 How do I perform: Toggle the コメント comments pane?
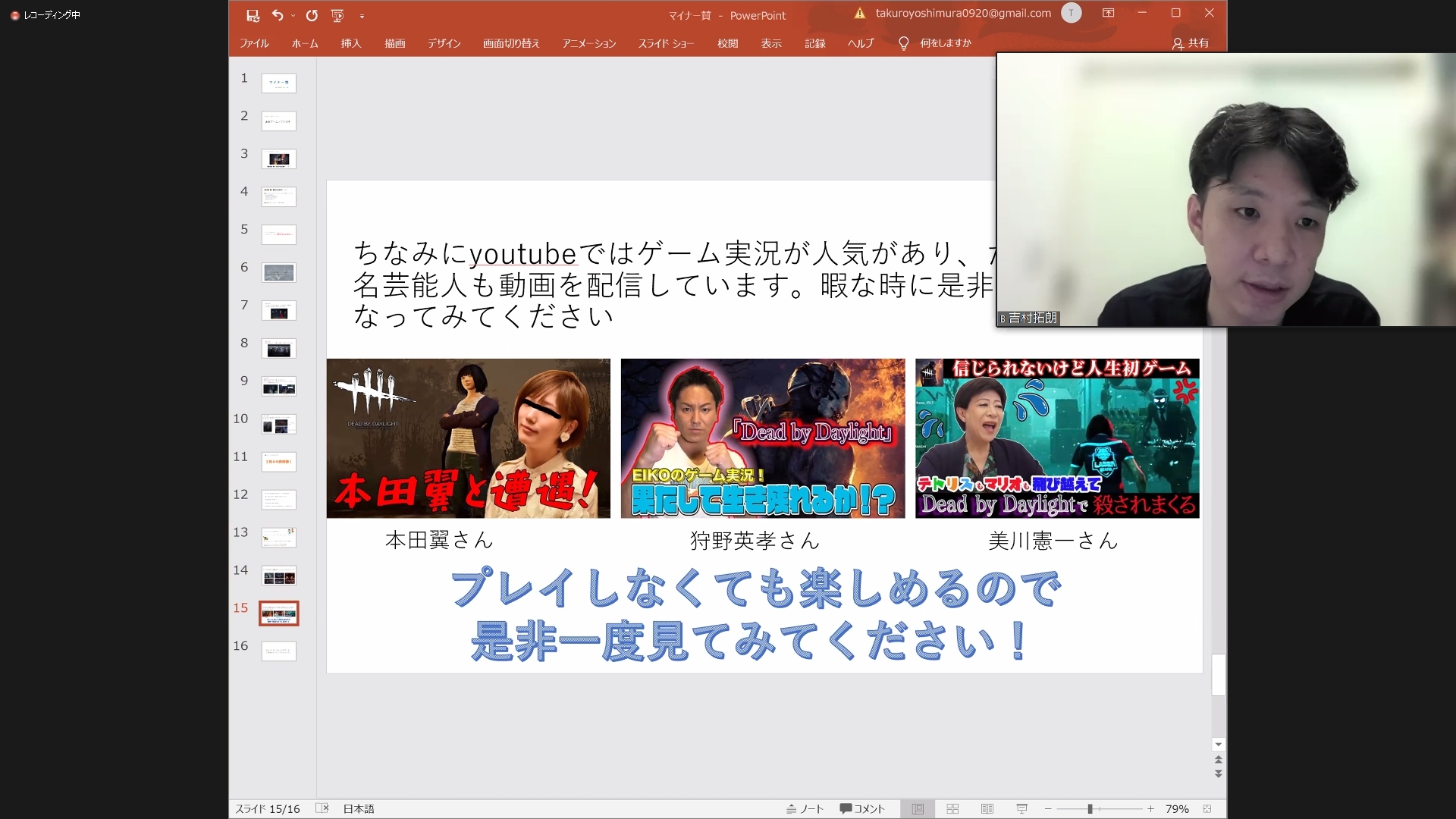862,809
